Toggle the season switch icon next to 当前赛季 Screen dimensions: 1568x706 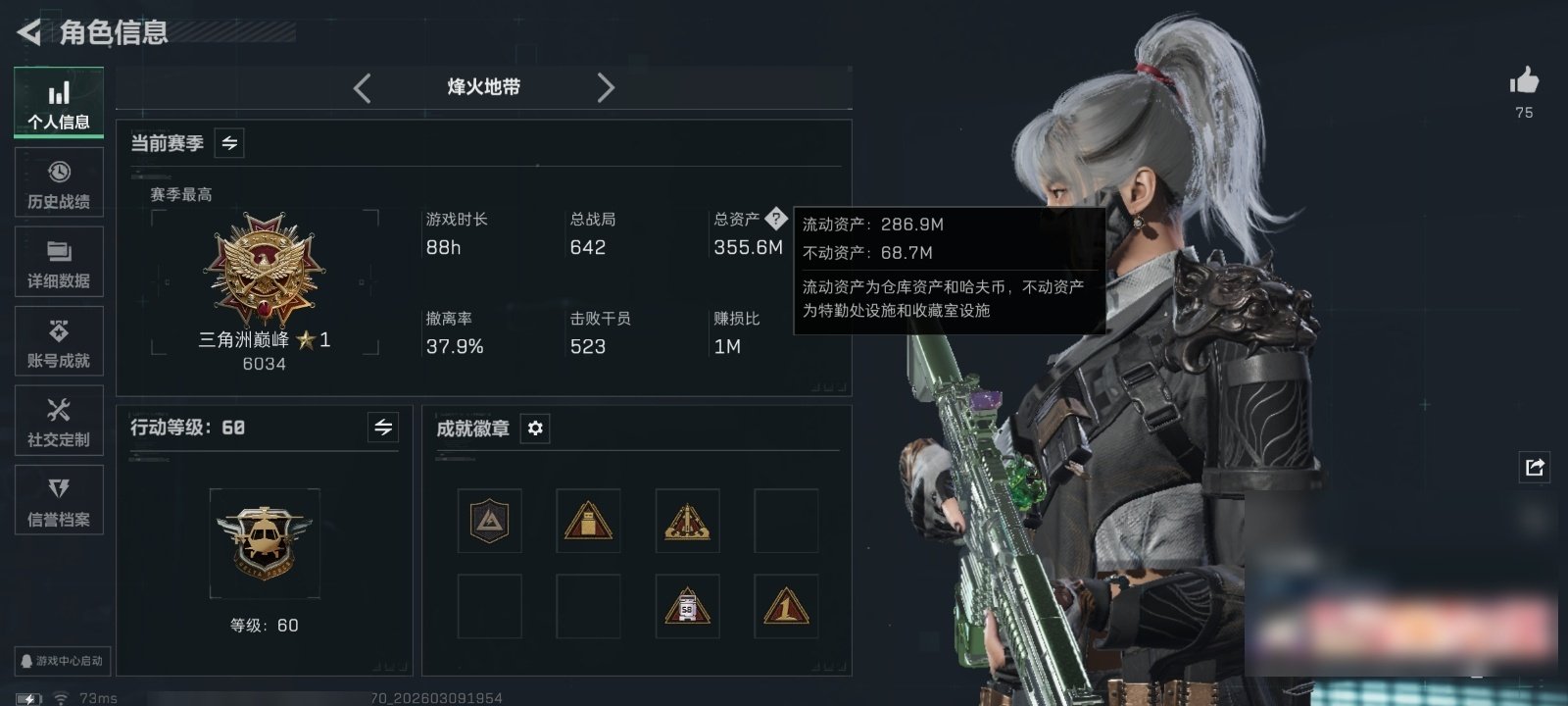pyautogui.click(x=229, y=143)
